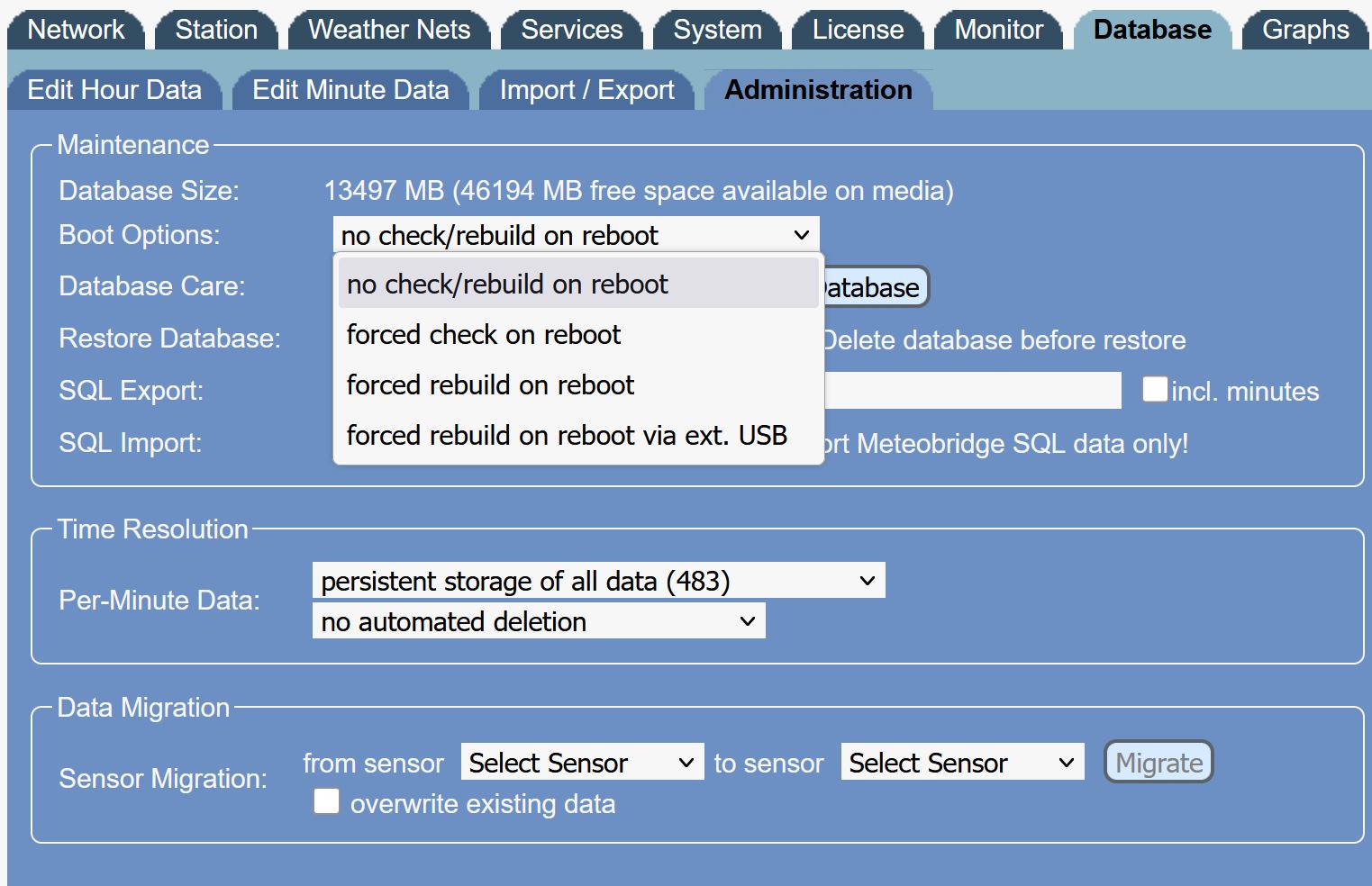Open the Graphs tab

1304,29
